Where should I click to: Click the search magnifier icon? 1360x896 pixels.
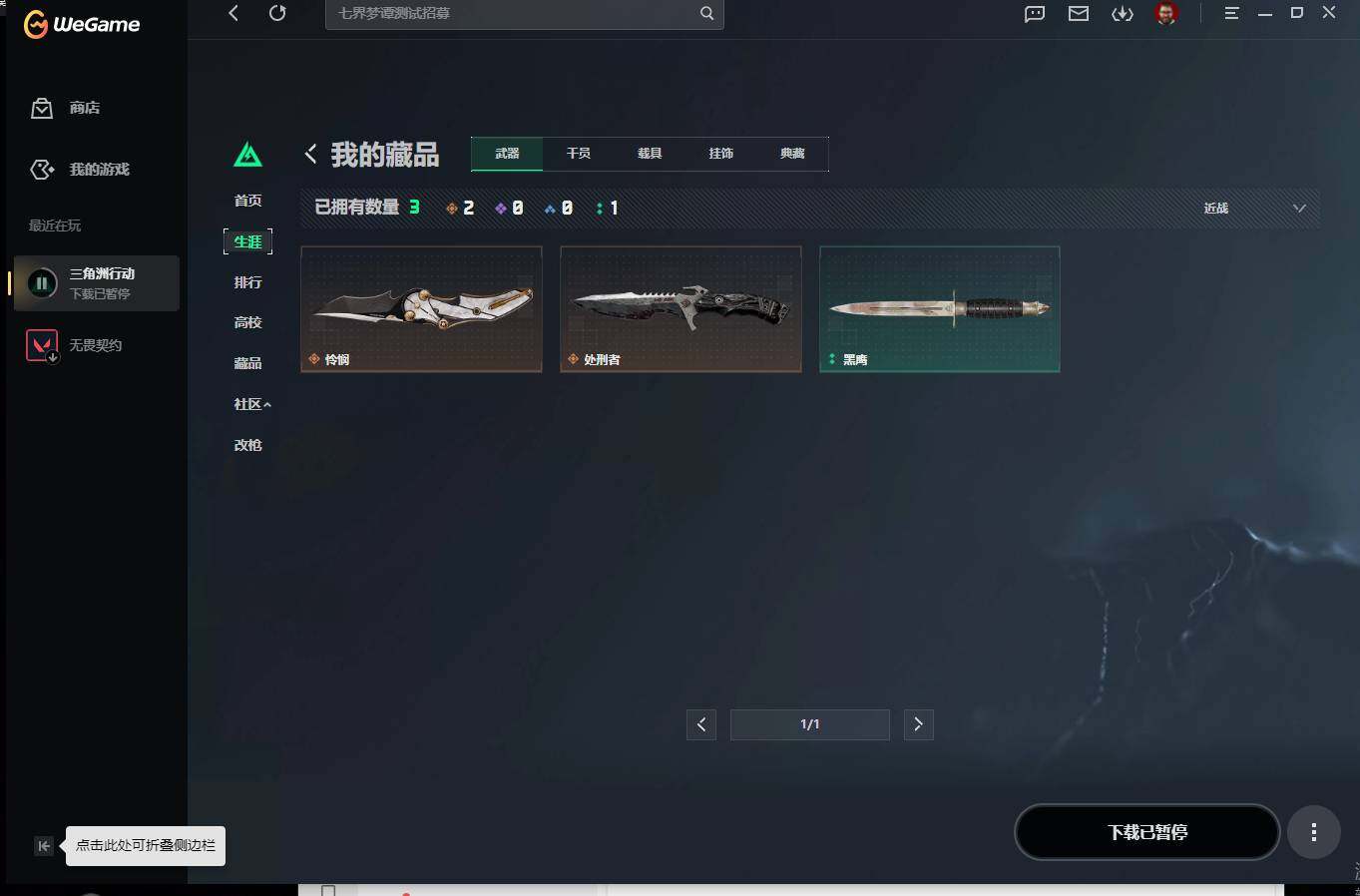point(706,13)
